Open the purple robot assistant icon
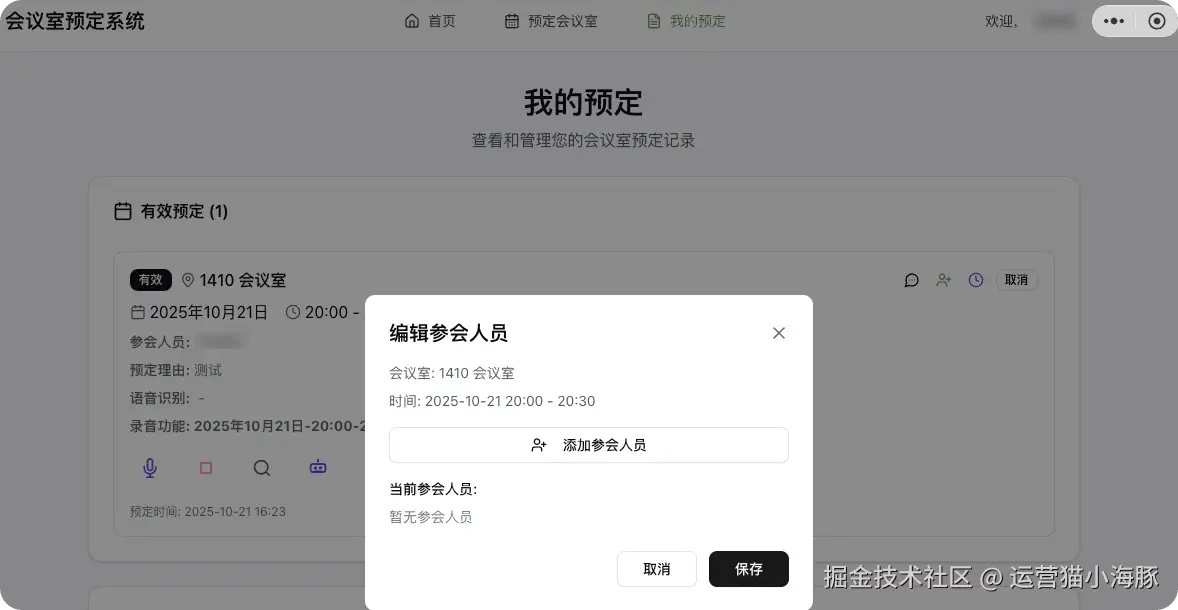Viewport: 1178px width, 610px height. tap(318, 467)
